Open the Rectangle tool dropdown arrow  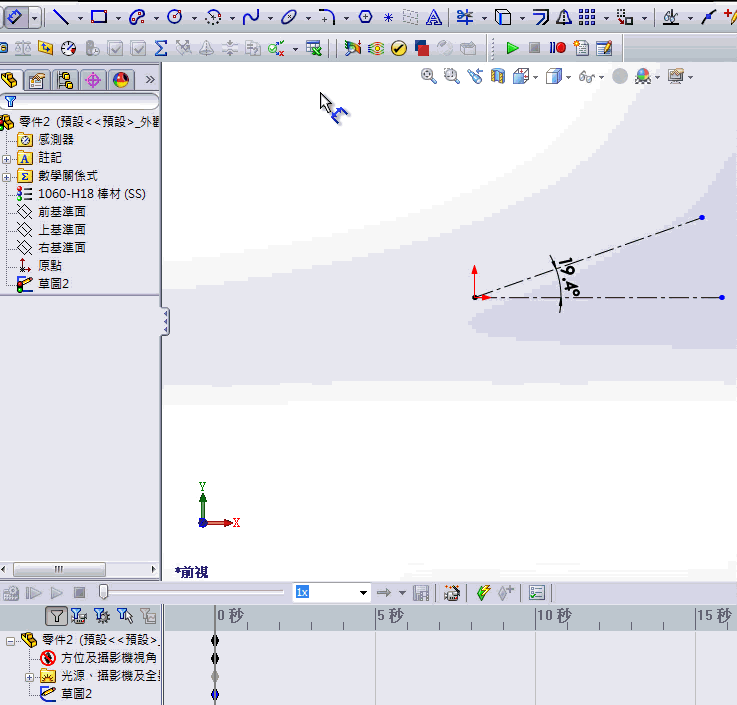(x=118, y=18)
